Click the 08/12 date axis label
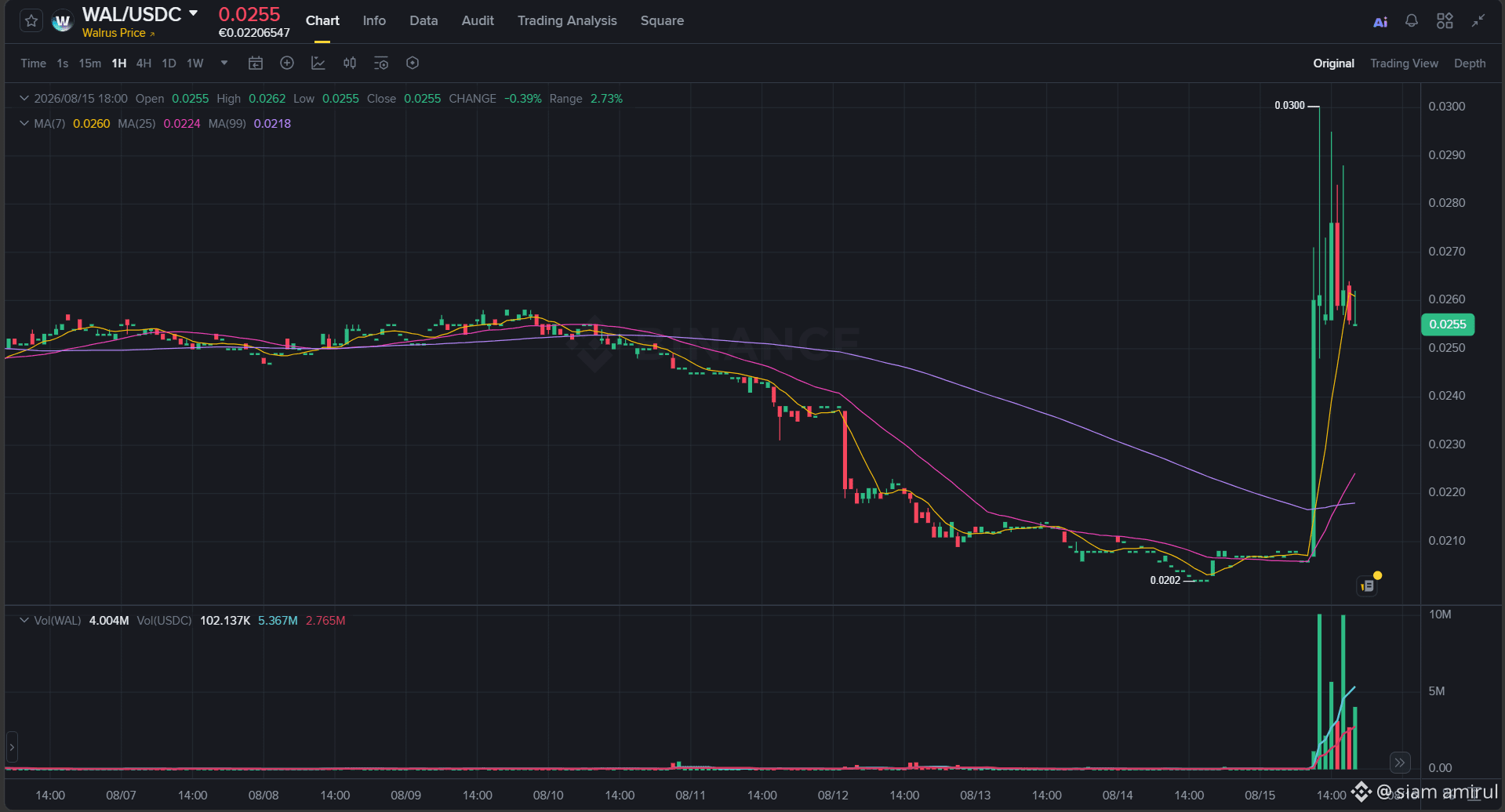The image size is (1505, 812). click(x=833, y=796)
